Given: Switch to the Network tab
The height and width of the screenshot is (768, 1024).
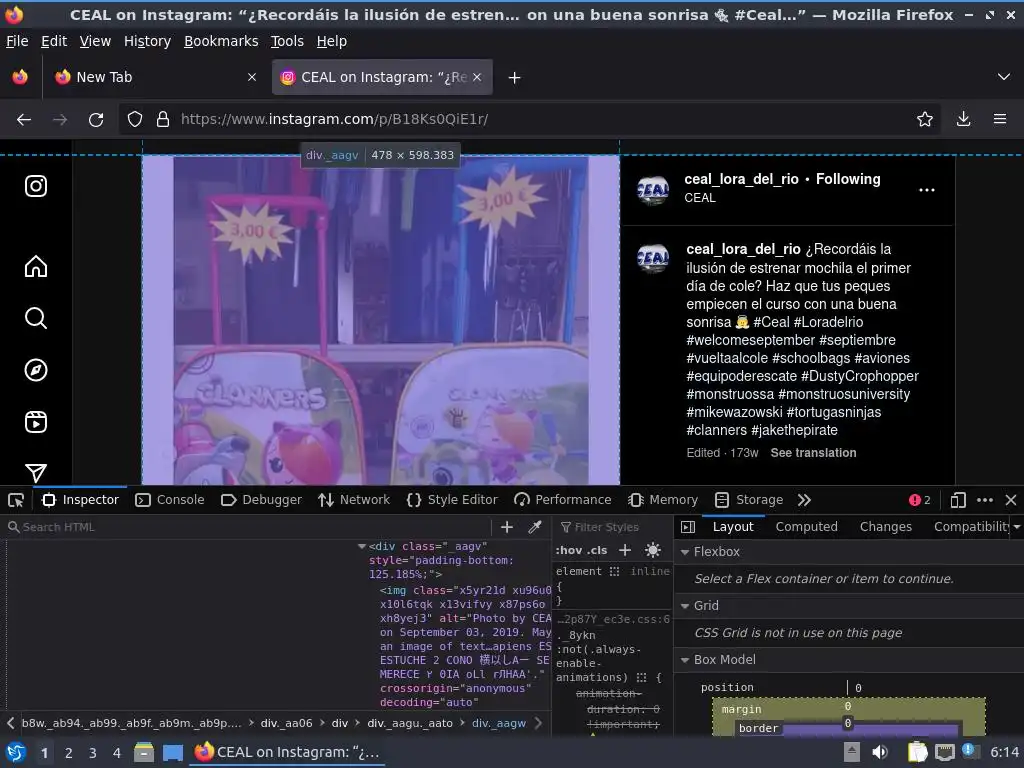Looking at the screenshot, I should (354, 500).
